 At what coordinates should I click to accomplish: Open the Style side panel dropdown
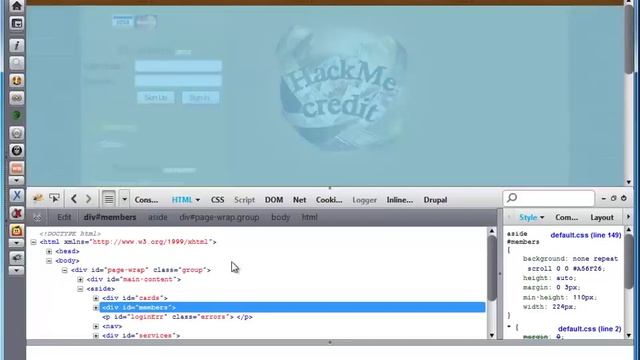pyautogui.click(x=542, y=218)
